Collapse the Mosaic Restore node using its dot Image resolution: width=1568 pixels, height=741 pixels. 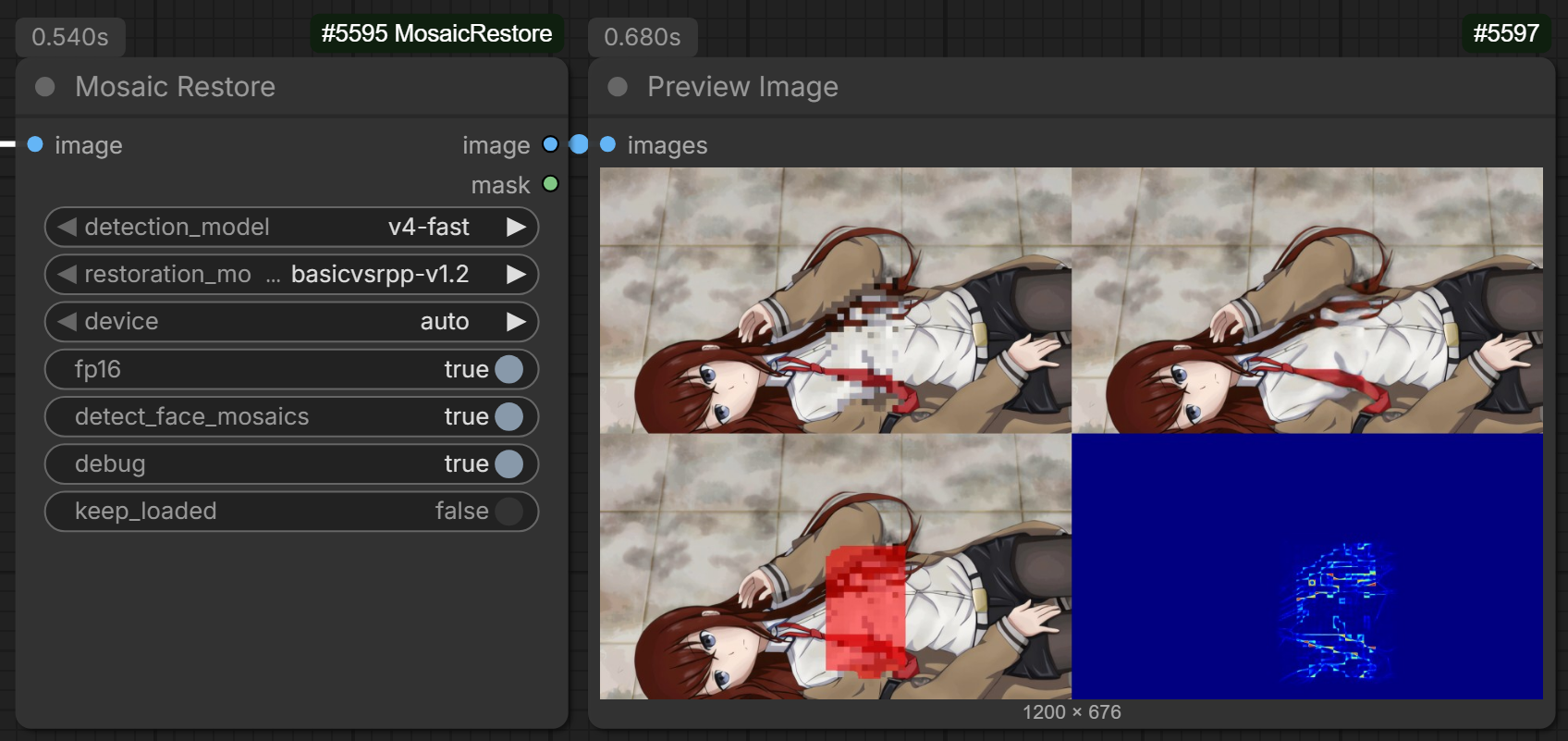click(x=44, y=87)
